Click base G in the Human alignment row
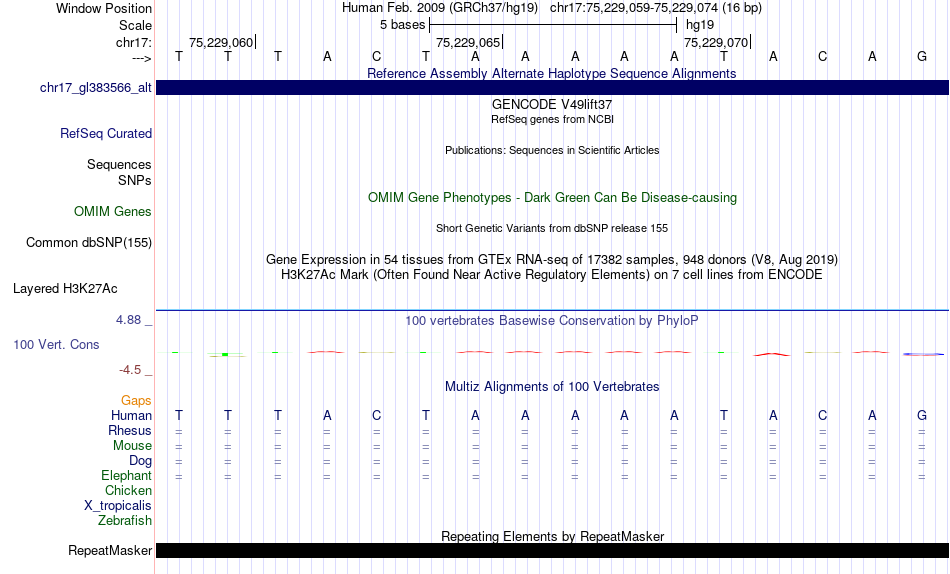The image size is (950, 574). click(922, 415)
